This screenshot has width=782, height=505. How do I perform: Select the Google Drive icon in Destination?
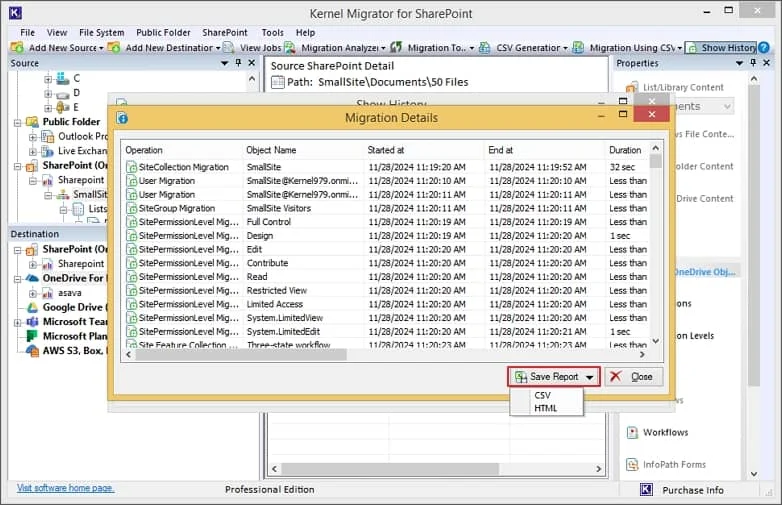coord(32,307)
